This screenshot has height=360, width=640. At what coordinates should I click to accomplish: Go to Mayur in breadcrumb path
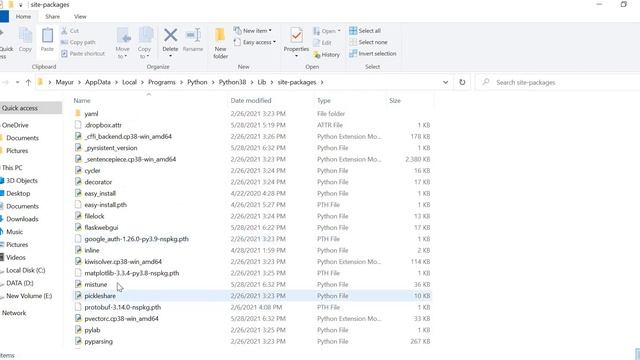point(64,82)
